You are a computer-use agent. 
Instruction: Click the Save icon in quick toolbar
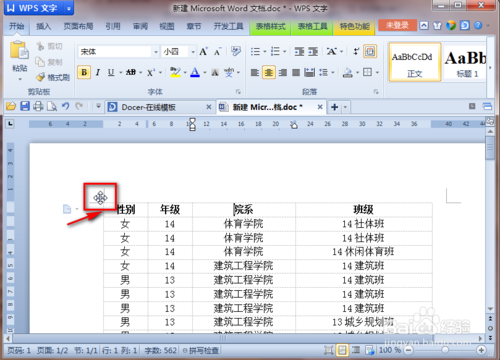pyautogui.click(x=25, y=106)
